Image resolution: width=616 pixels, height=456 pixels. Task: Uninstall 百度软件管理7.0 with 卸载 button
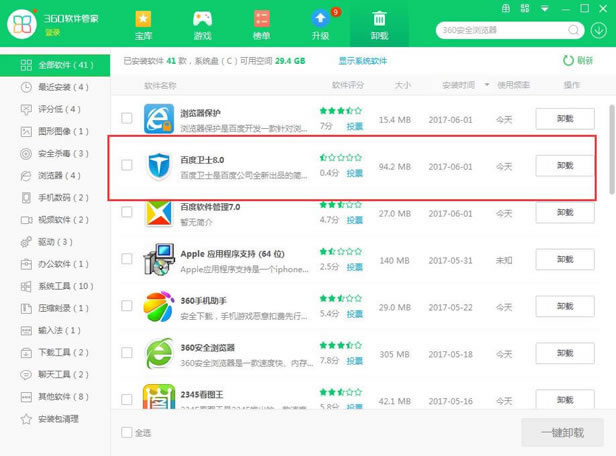click(565, 212)
